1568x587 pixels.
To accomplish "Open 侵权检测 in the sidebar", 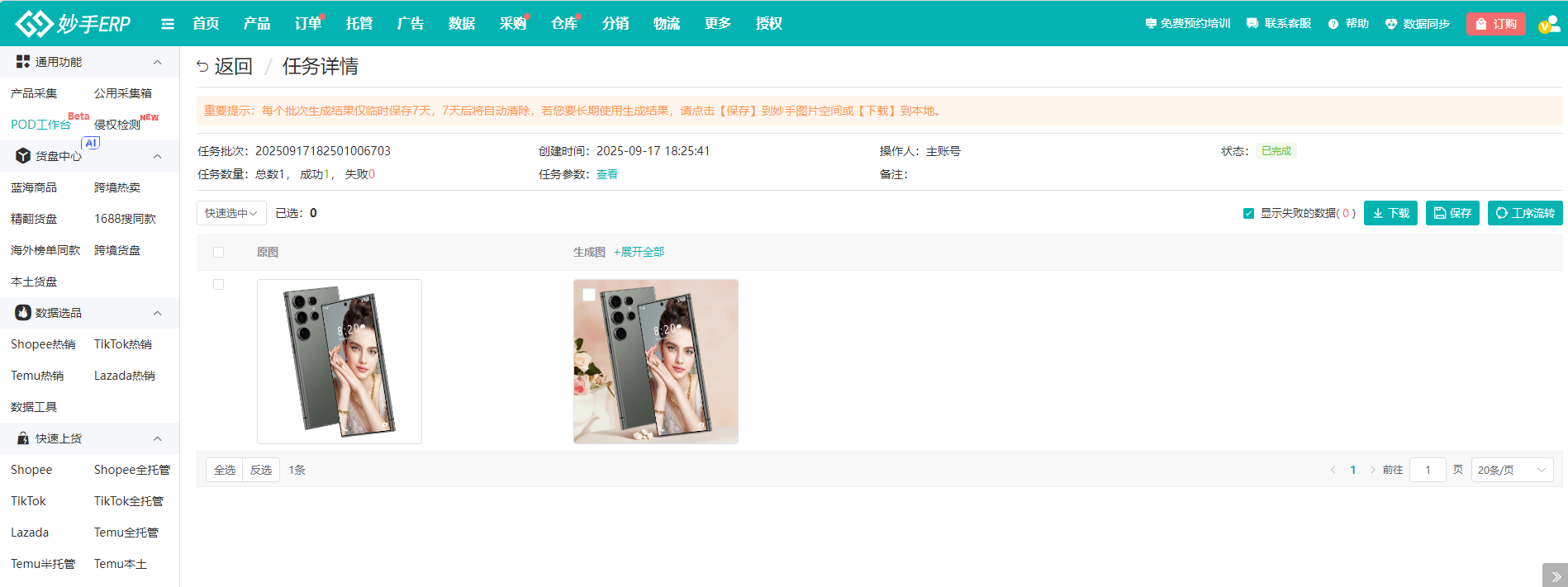I will [117, 125].
